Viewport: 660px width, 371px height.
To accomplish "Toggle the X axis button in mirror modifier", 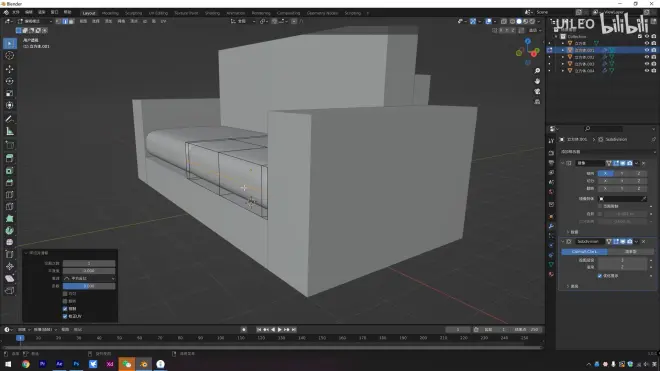I will pos(605,173).
